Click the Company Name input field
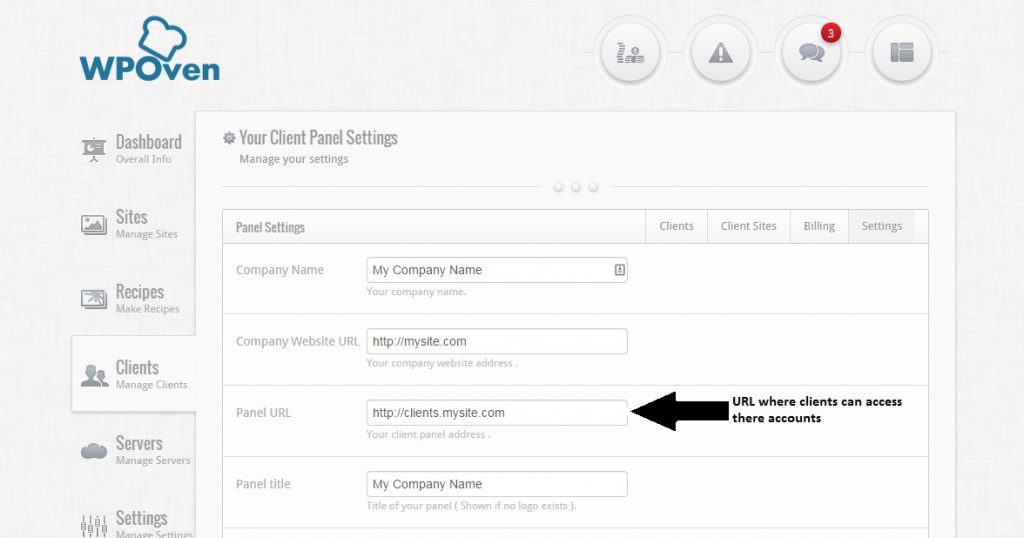Screen dimensions: 1024x538 (497, 270)
